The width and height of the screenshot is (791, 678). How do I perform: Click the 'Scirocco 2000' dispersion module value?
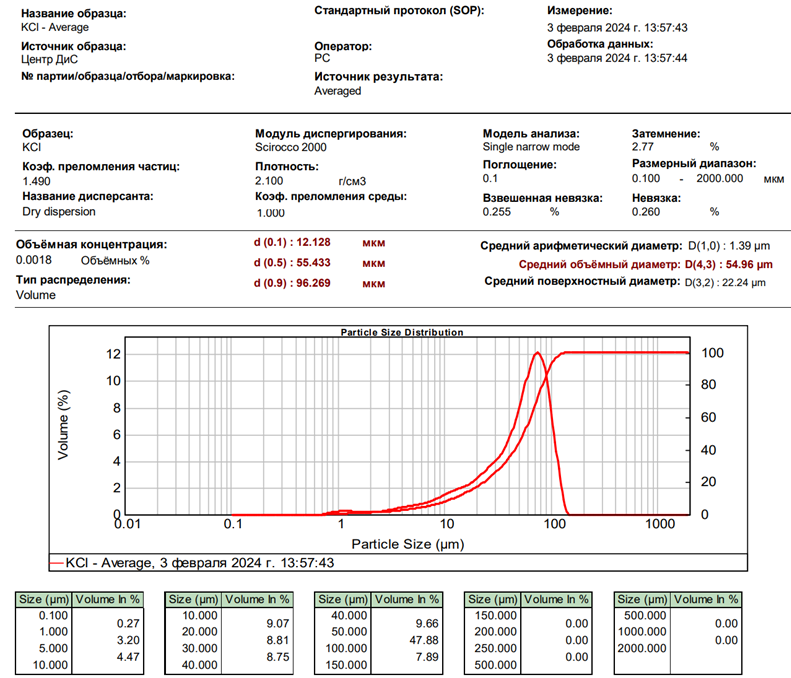tap(292, 147)
